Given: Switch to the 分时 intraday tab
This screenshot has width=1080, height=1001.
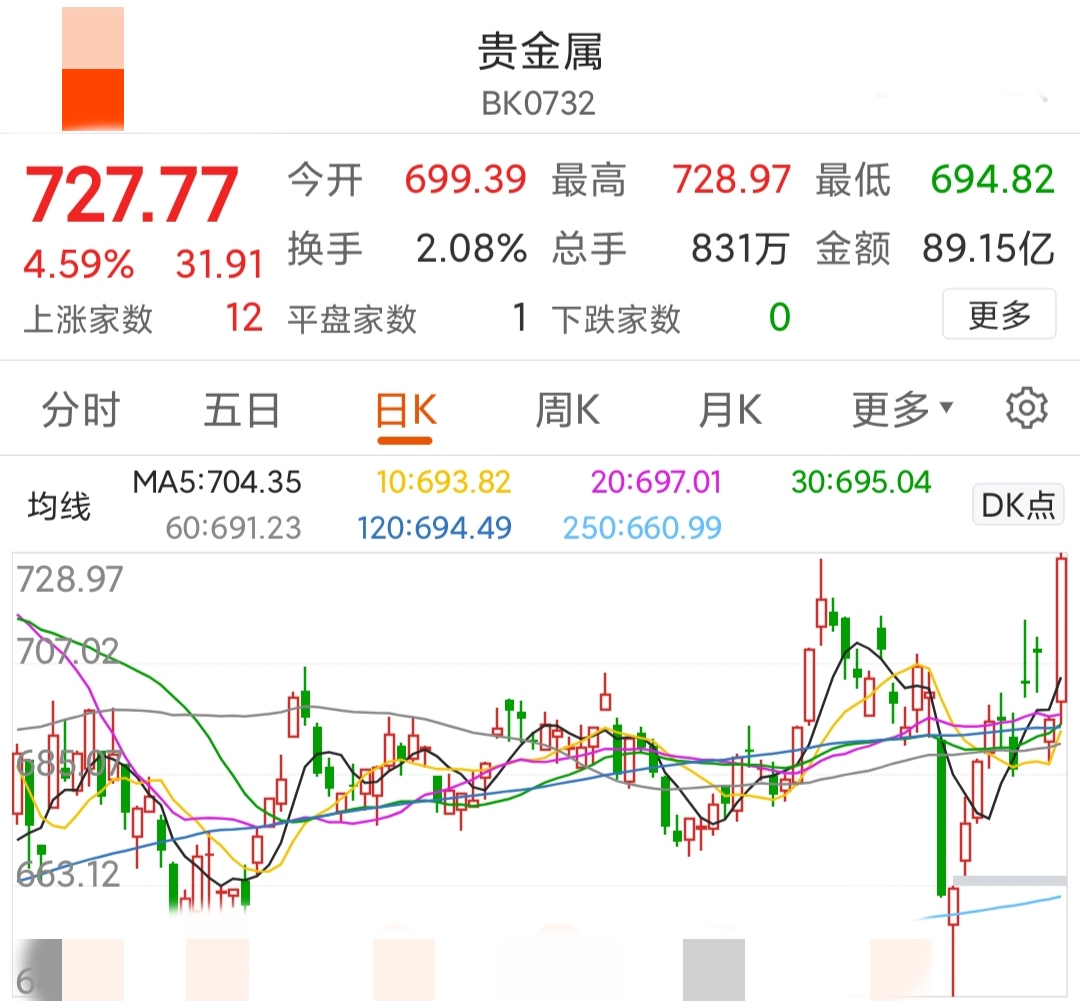Looking at the screenshot, I should [x=81, y=407].
